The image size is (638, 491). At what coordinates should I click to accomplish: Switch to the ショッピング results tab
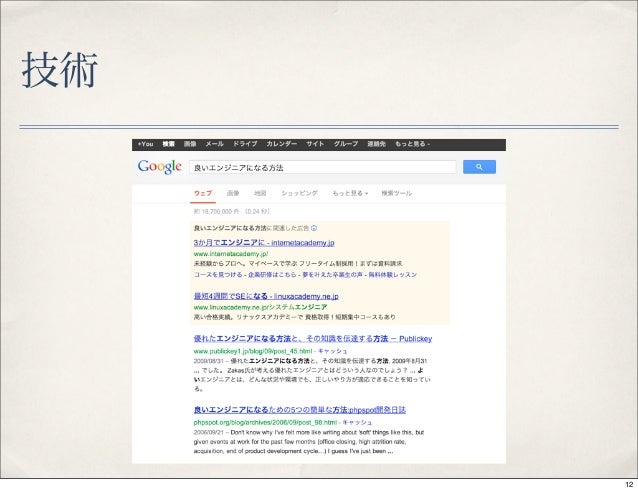pyautogui.click(x=299, y=193)
